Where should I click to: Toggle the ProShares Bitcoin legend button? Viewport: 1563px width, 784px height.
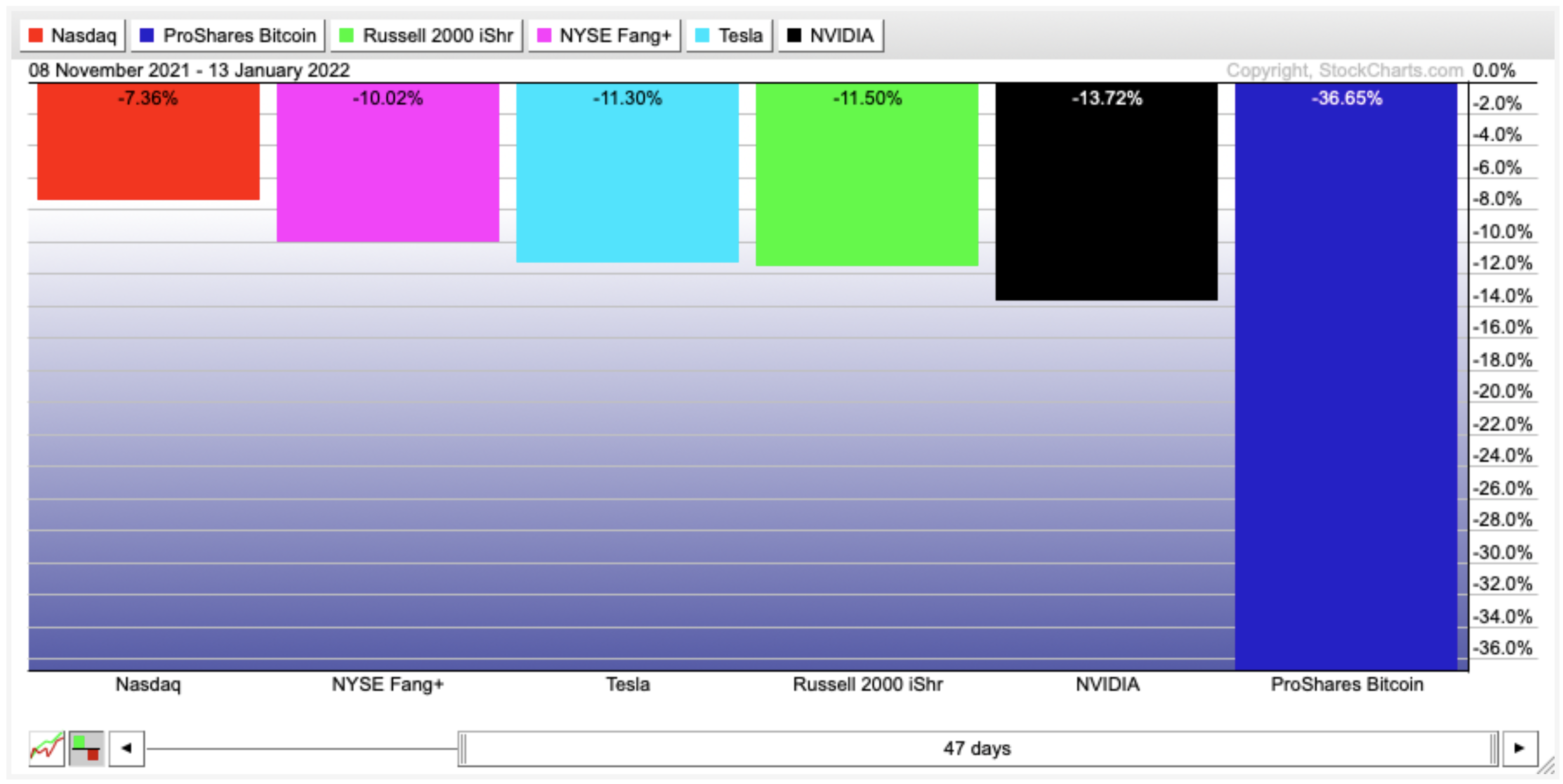pos(228,36)
